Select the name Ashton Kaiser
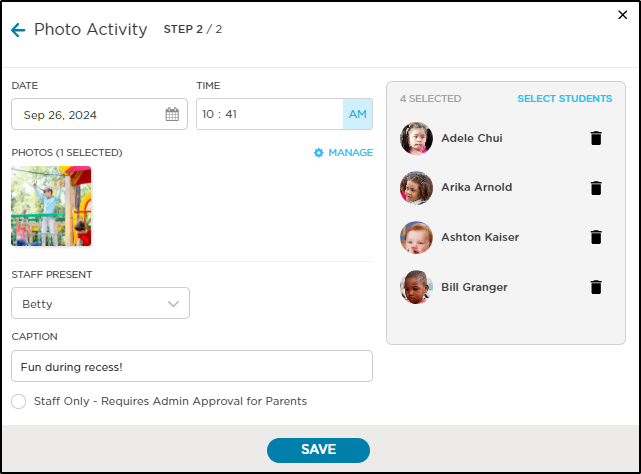641x474 pixels. pyautogui.click(x=480, y=237)
